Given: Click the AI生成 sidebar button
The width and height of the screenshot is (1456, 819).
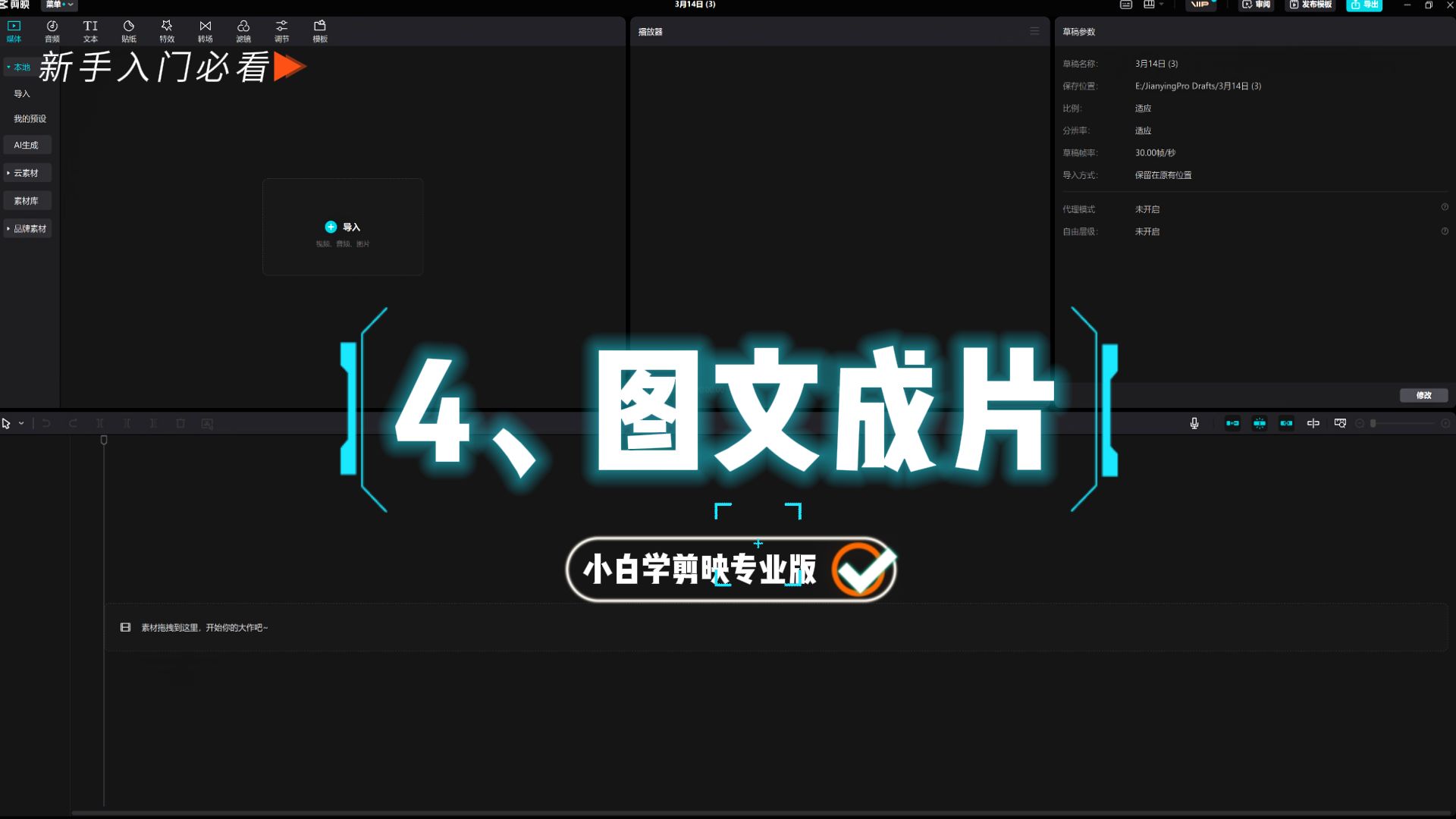Looking at the screenshot, I should coord(27,145).
